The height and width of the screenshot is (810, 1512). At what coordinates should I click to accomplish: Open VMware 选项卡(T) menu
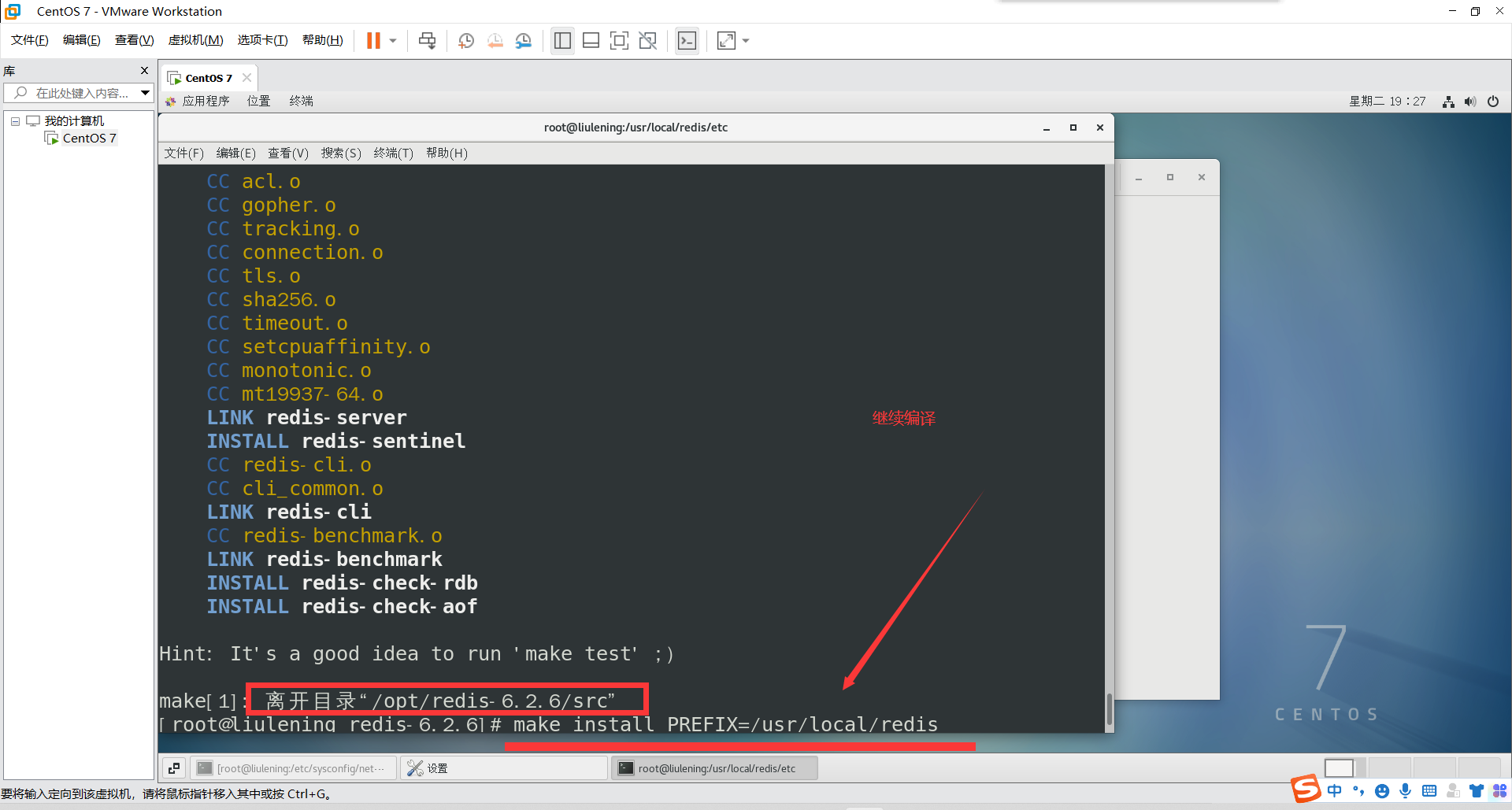pos(263,40)
